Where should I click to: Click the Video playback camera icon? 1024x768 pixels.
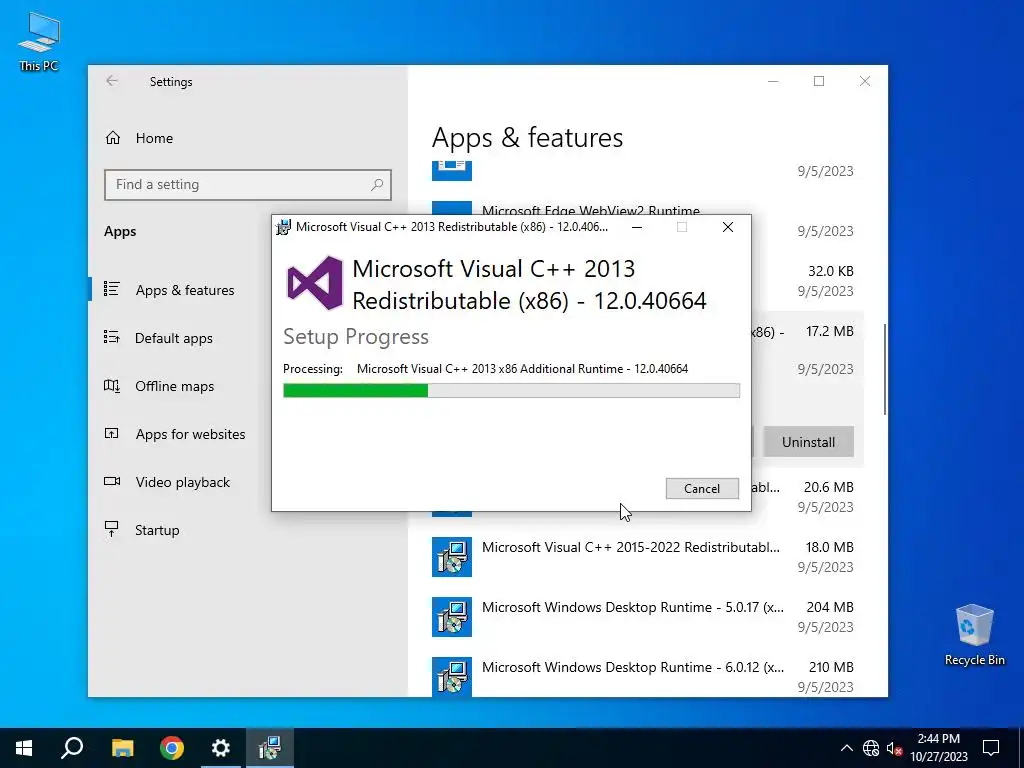click(112, 481)
